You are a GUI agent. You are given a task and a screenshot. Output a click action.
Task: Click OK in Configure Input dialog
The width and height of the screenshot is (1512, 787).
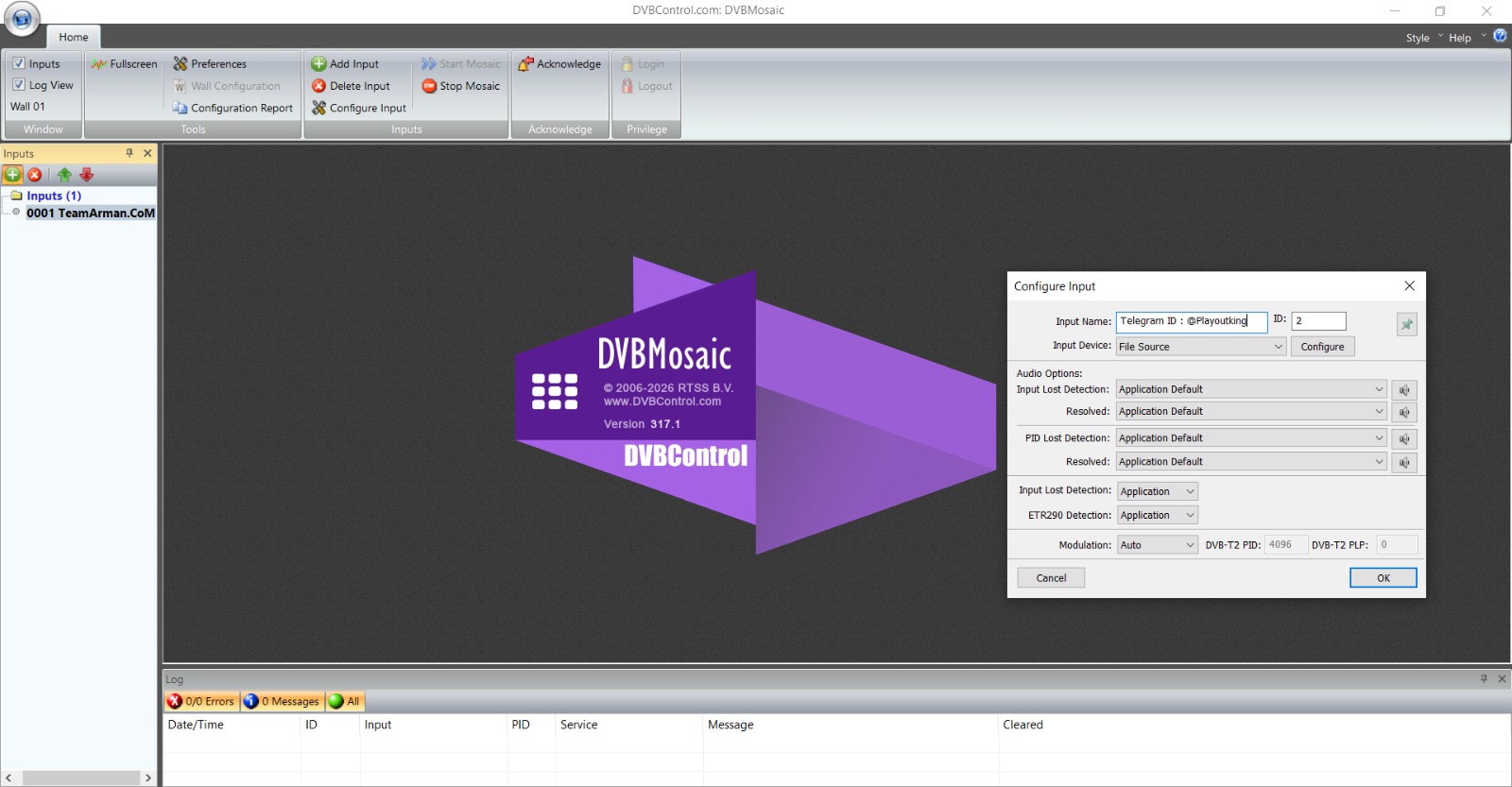pos(1383,577)
